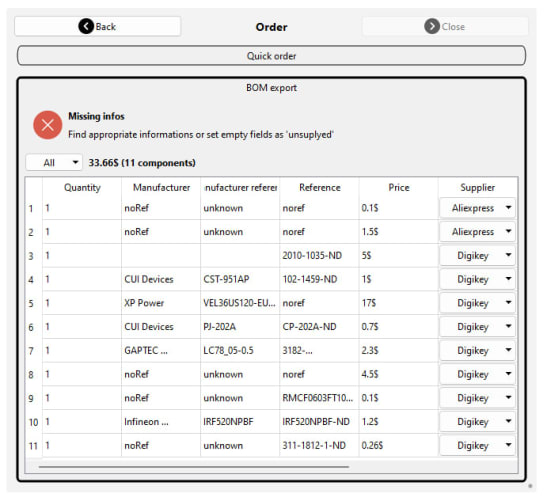Image resolution: width=547 pixels, height=501 pixels.
Task: Click the Supplier column header
Action: click(x=477, y=187)
